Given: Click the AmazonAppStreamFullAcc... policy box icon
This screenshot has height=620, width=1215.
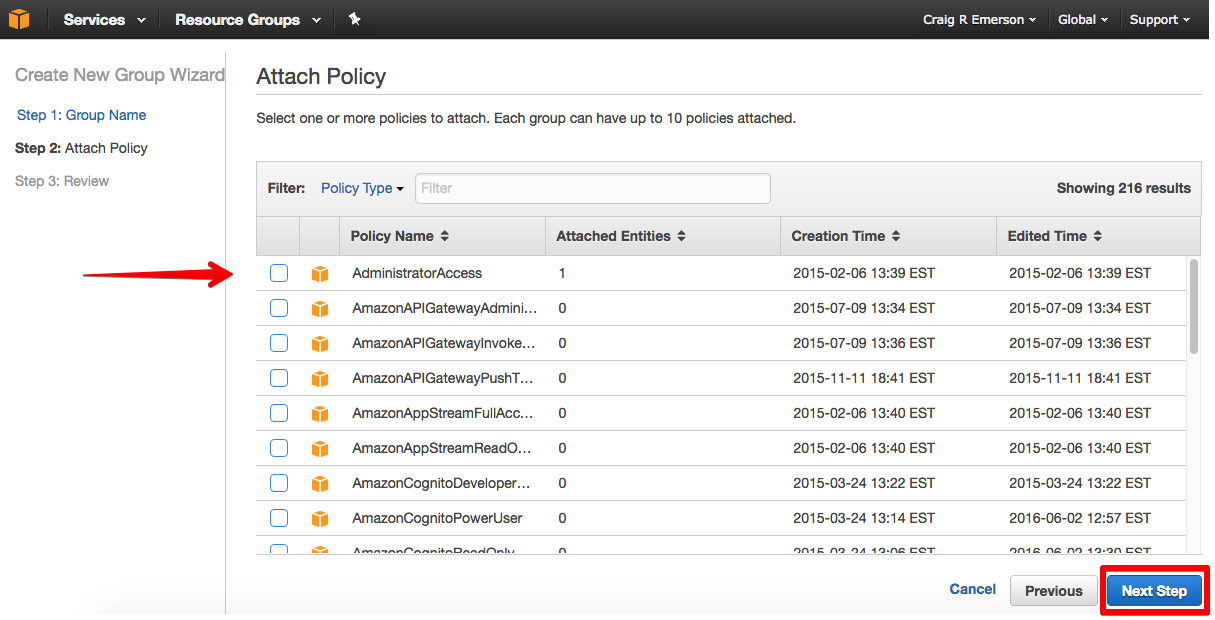Looking at the screenshot, I should tap(320, 413).
